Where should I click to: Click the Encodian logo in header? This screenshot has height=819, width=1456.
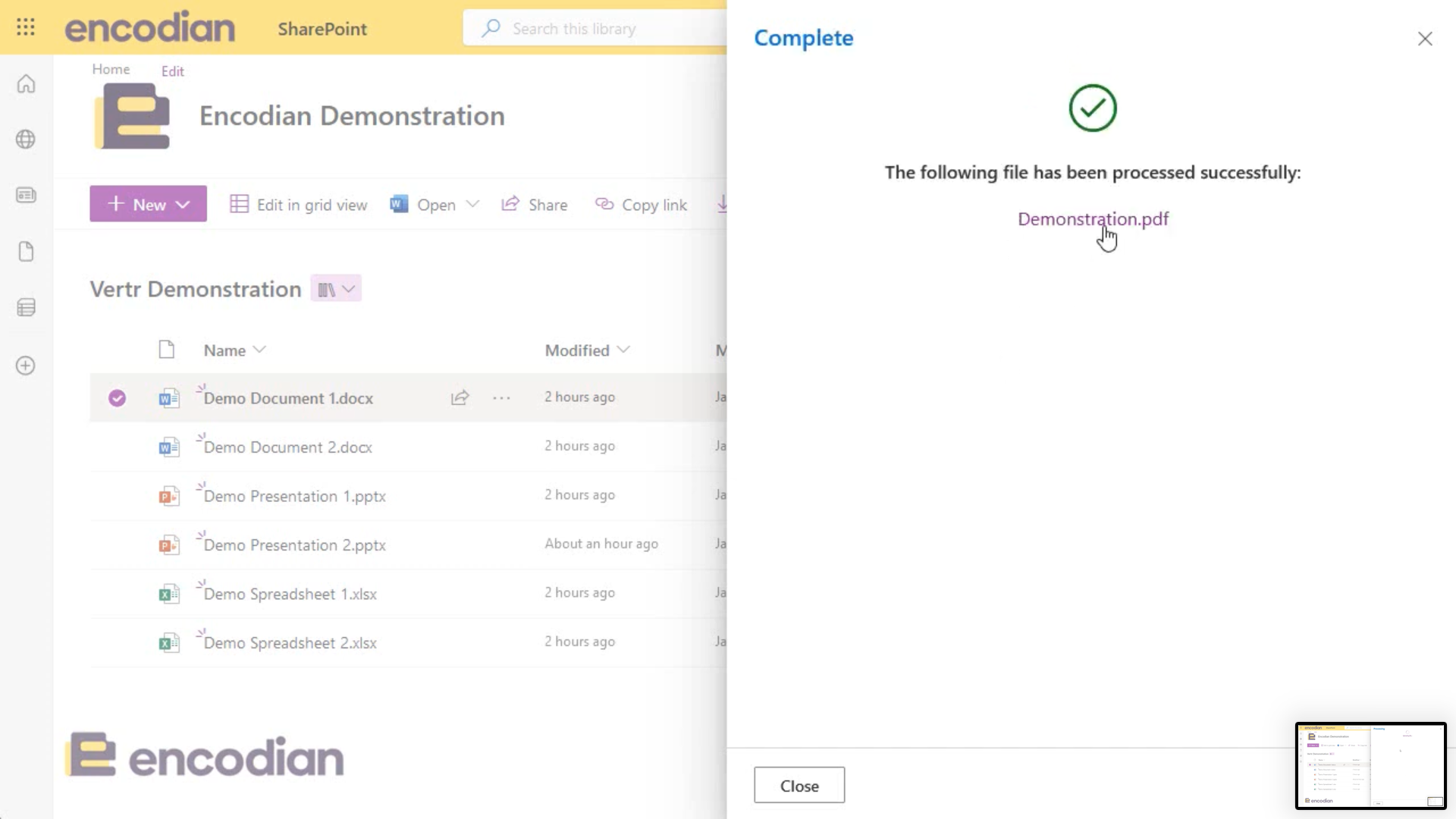click(x=150, y=28)
